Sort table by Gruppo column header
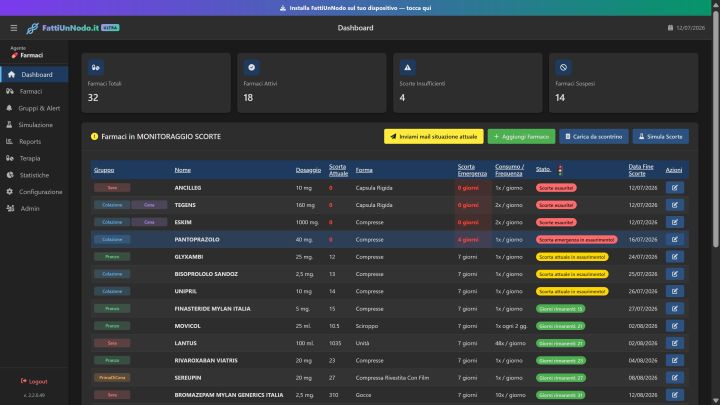 point(104,170)
